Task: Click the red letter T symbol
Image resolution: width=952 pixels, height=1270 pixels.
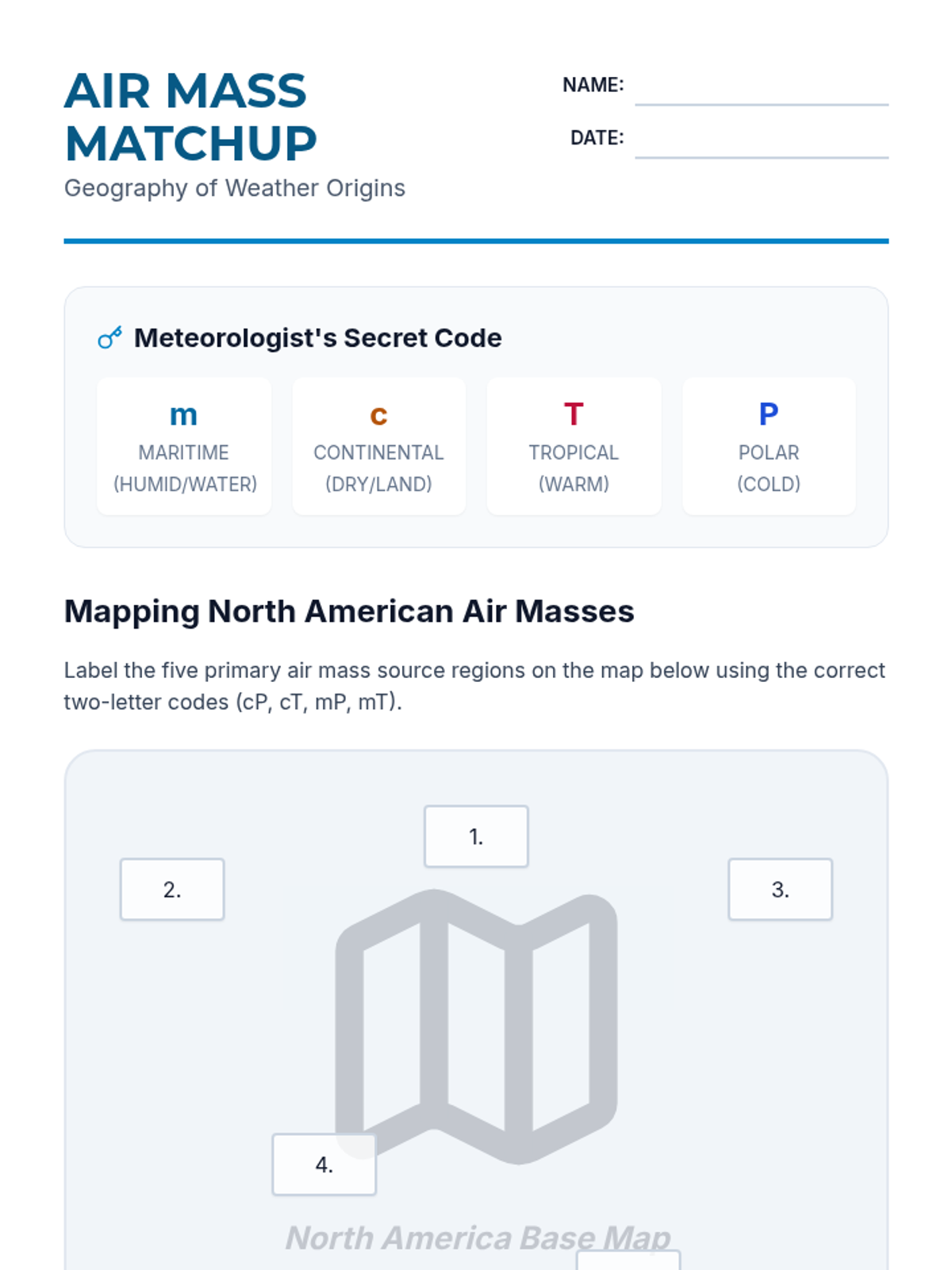Action: coord(574,414)
